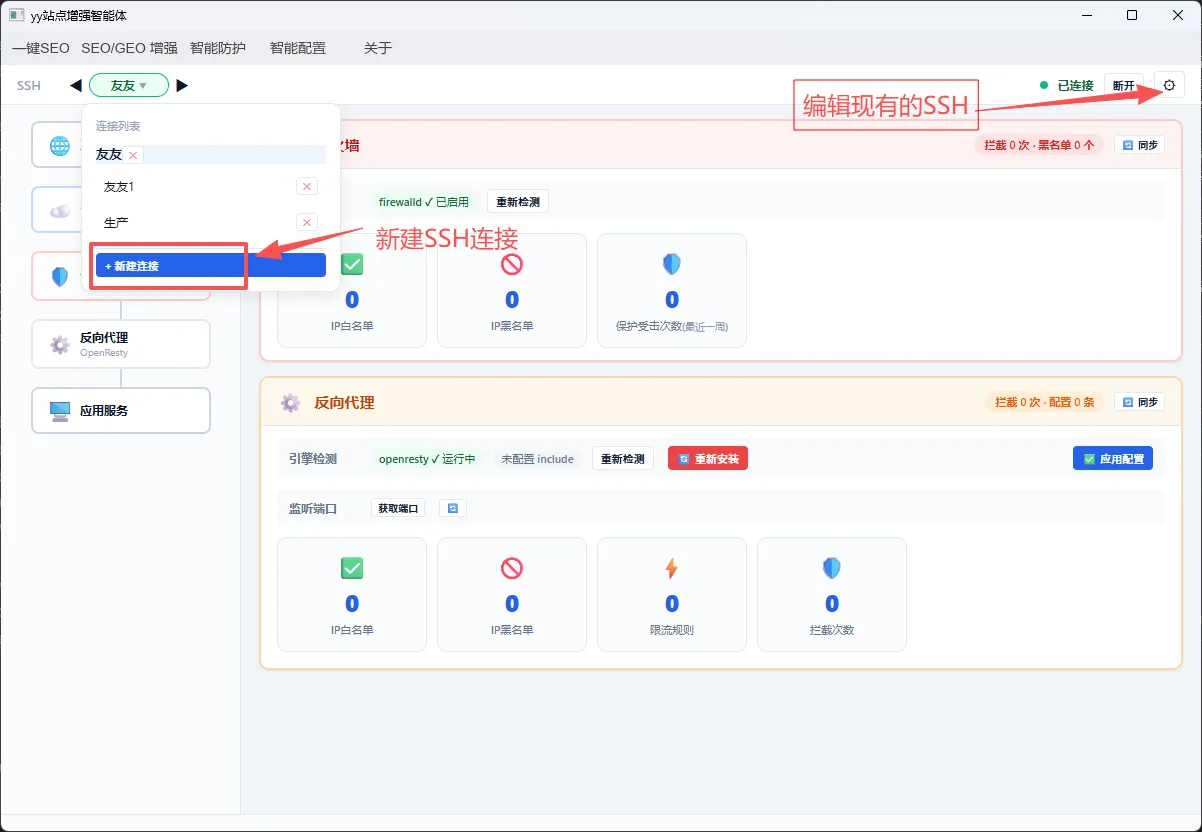1202x832 pixels.
Task: Open the 智能防护 menu
Action: point(218,48)
